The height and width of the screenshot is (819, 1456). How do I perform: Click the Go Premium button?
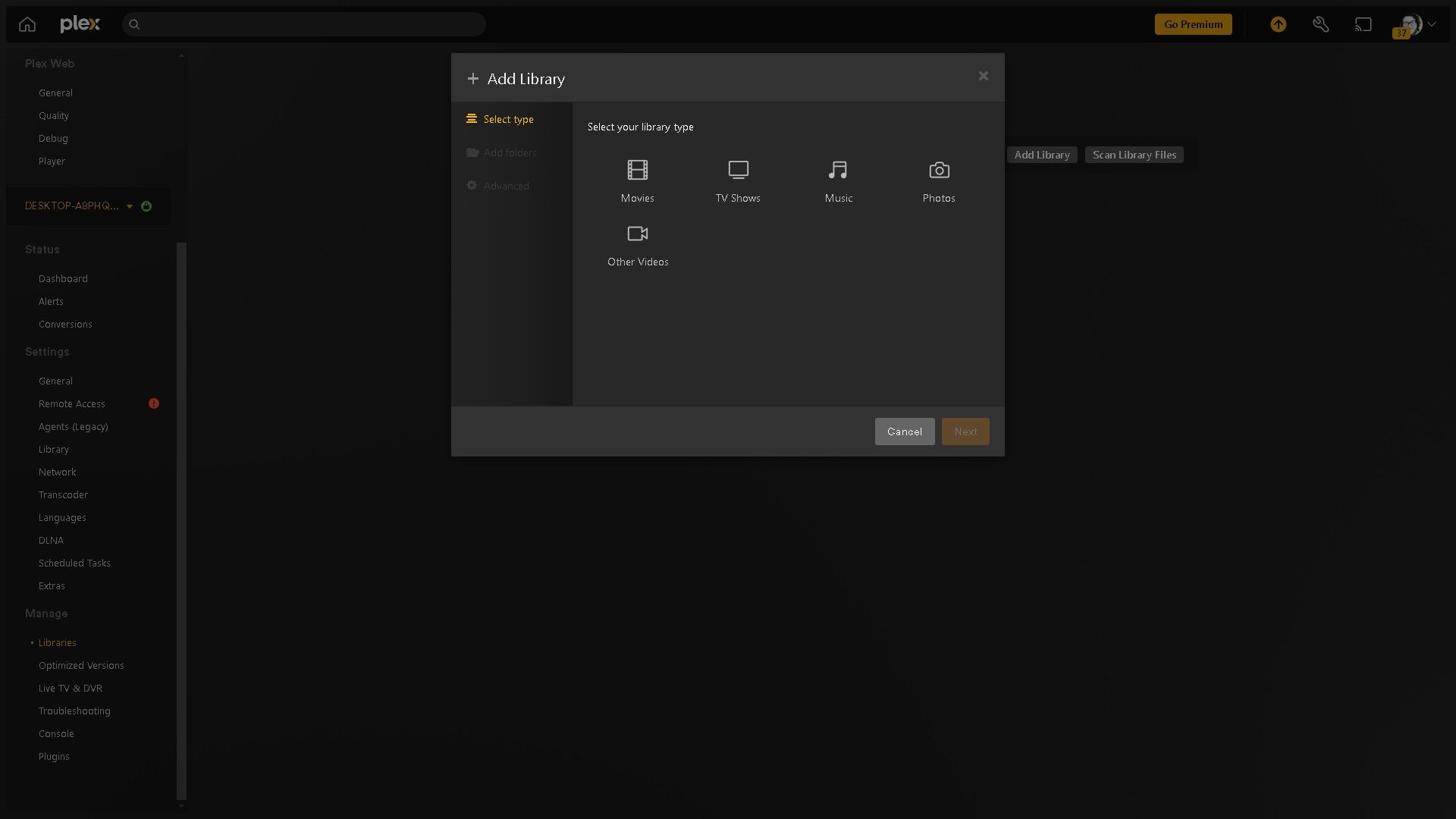click(x=1193, y=24)
